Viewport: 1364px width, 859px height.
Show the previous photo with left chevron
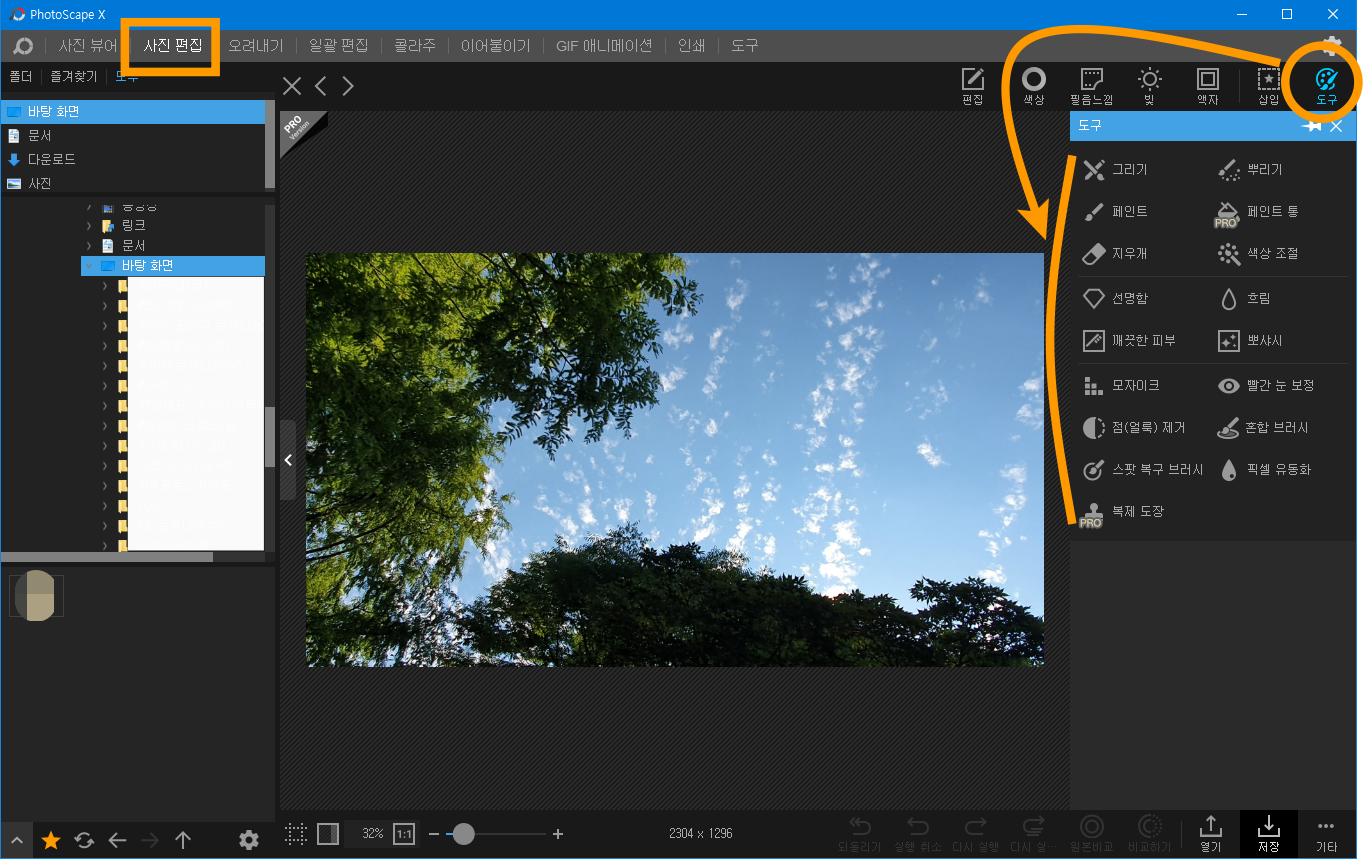[x=321, y=86]
